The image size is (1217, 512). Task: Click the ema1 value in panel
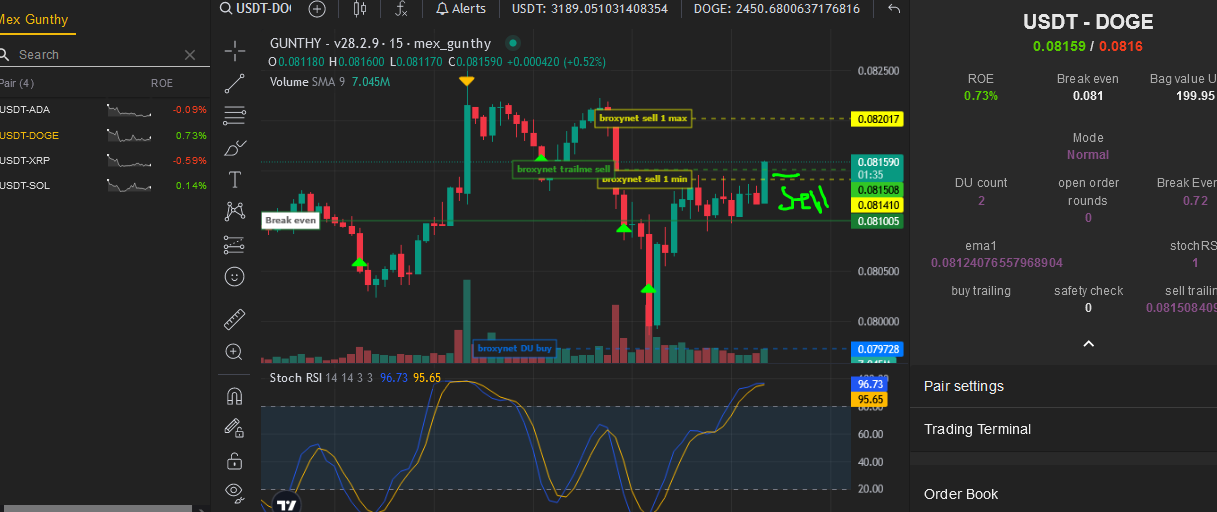(x=997, y=263)
